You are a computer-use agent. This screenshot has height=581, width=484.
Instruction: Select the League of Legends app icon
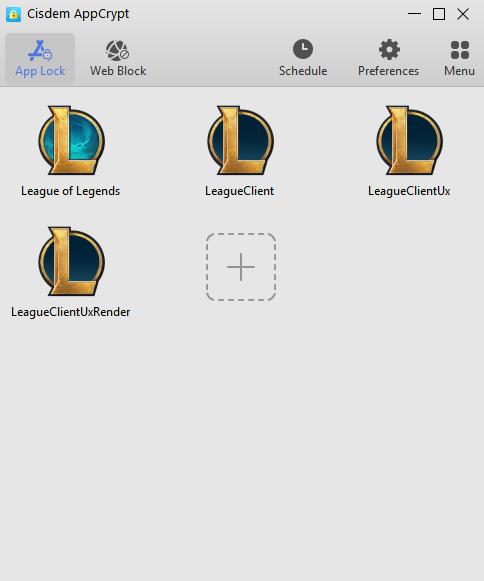pos(72,140)
